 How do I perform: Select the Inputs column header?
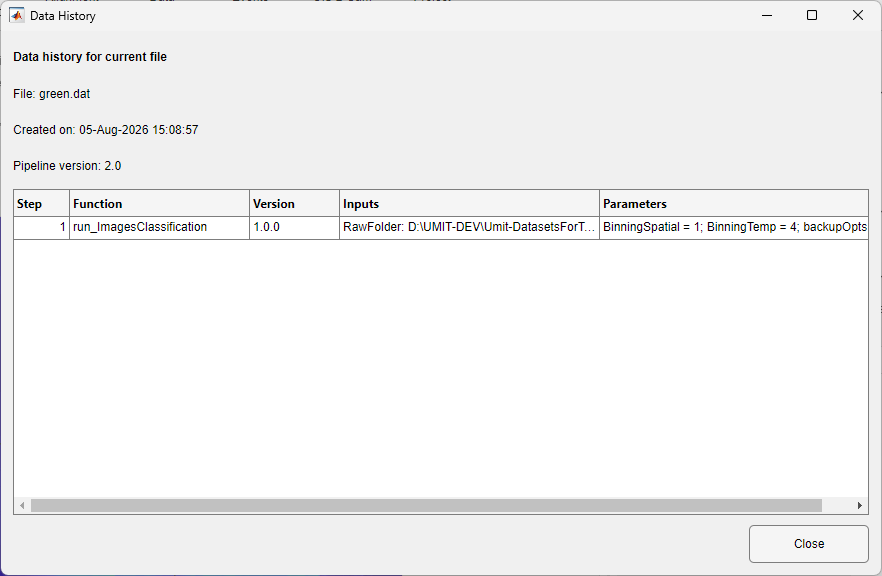click(469, 204)
